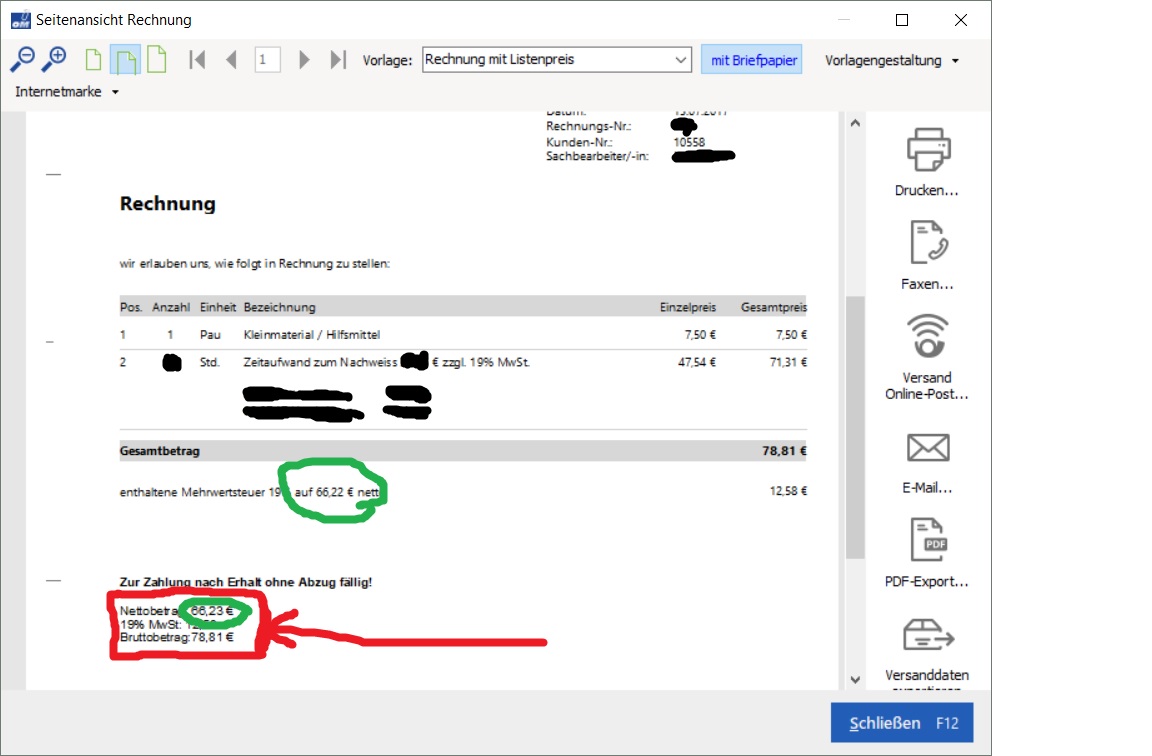The image size is (1152, 756).
Task: Maximize the Seitenansicht Rechnung window
Action: click(902, 20)
